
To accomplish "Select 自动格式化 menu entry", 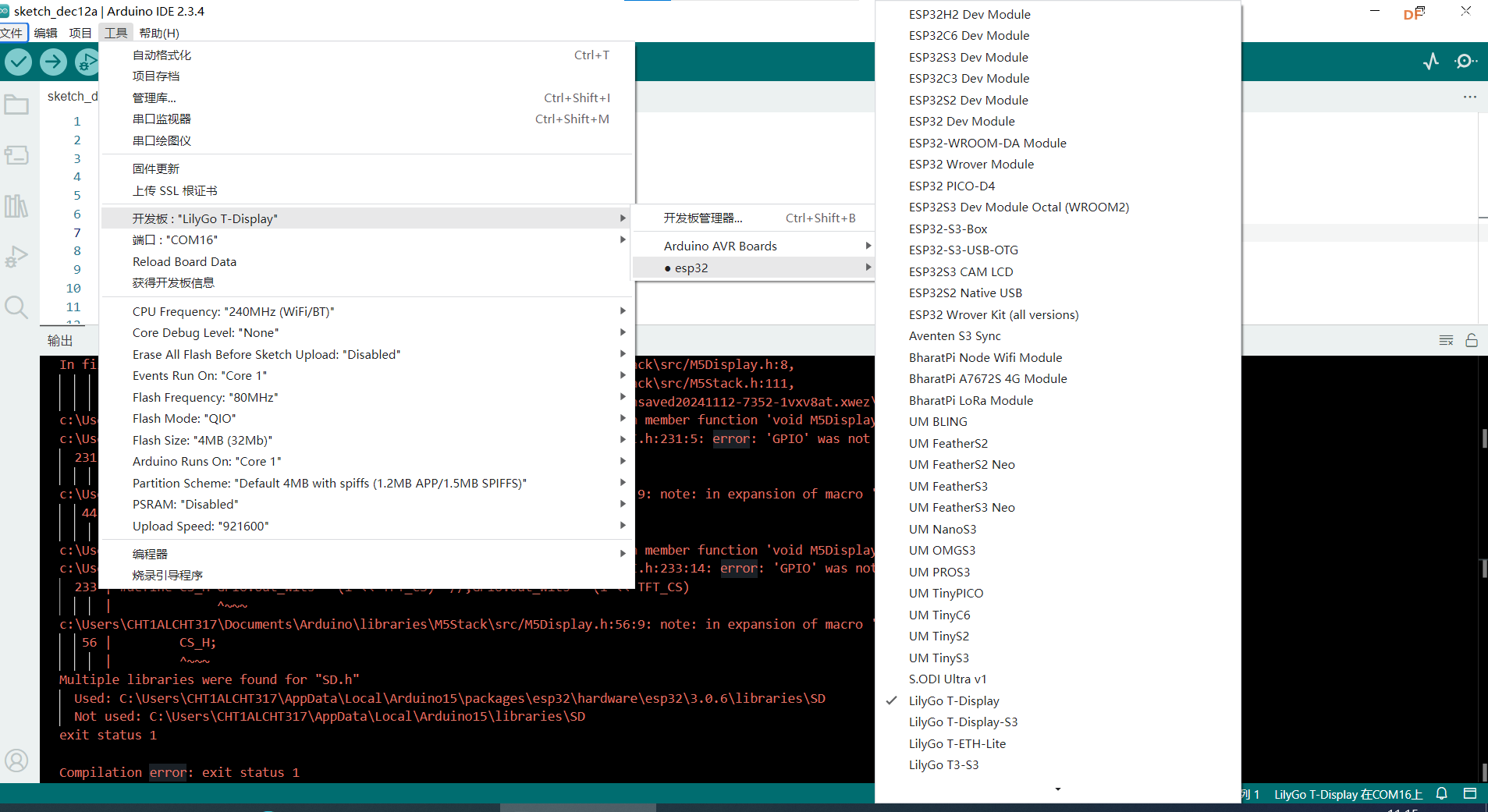I will click(367, 55).
